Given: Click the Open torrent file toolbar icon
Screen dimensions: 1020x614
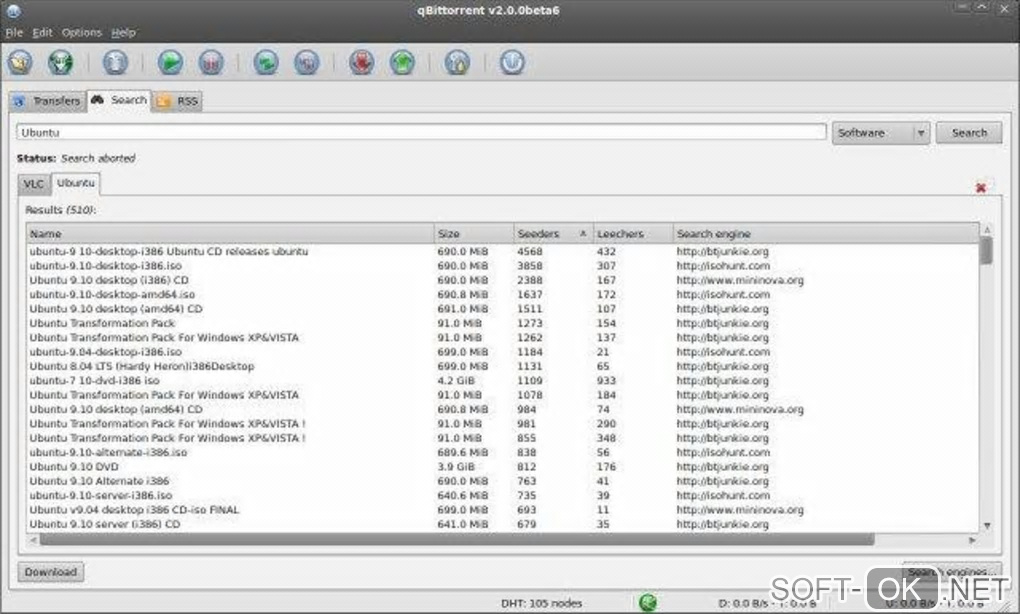Looking at the screenshot, I should 20,62.
